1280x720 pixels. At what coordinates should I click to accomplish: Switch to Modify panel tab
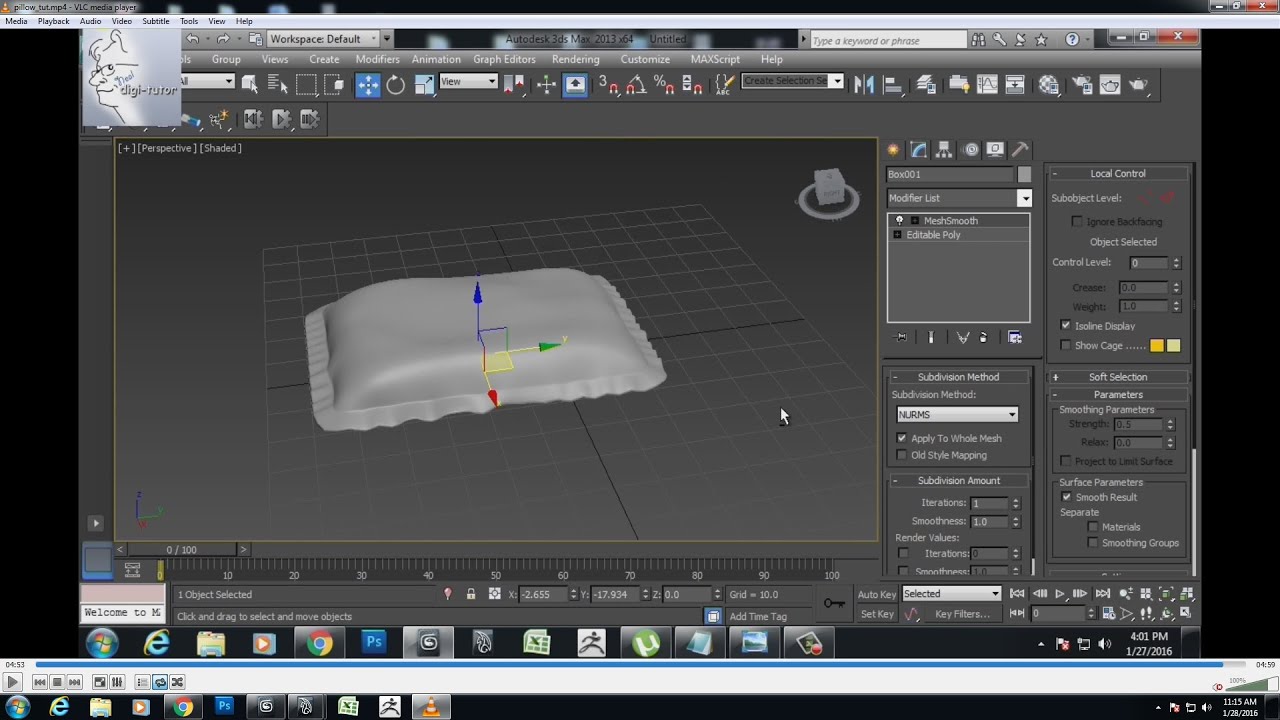click(918, 150)
